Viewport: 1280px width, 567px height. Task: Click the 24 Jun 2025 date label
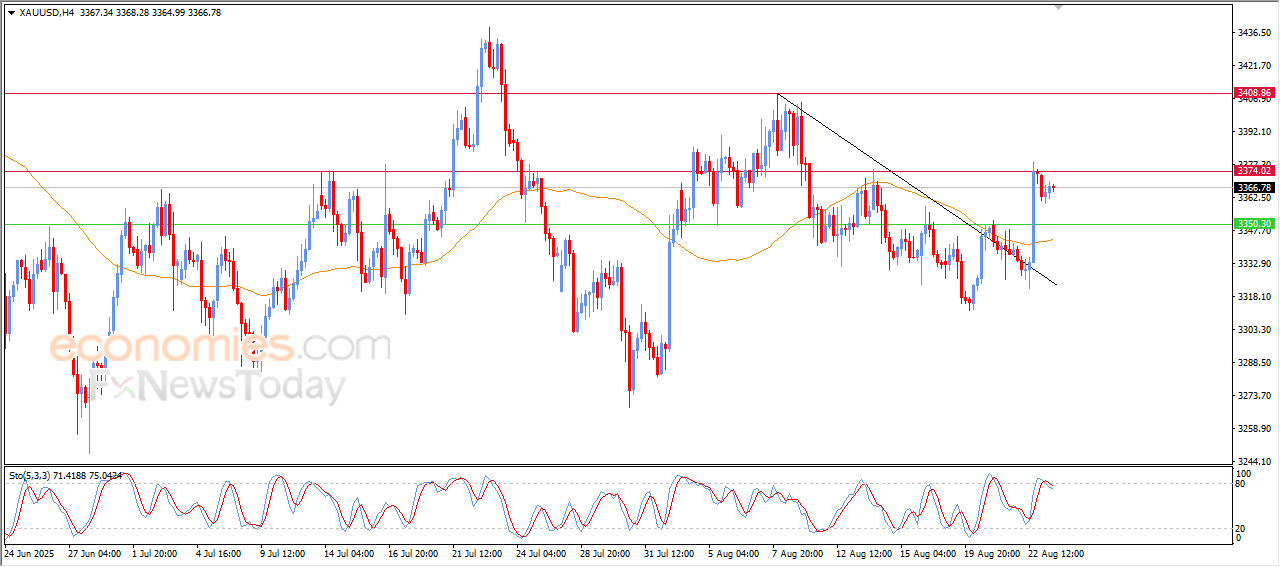29,553
